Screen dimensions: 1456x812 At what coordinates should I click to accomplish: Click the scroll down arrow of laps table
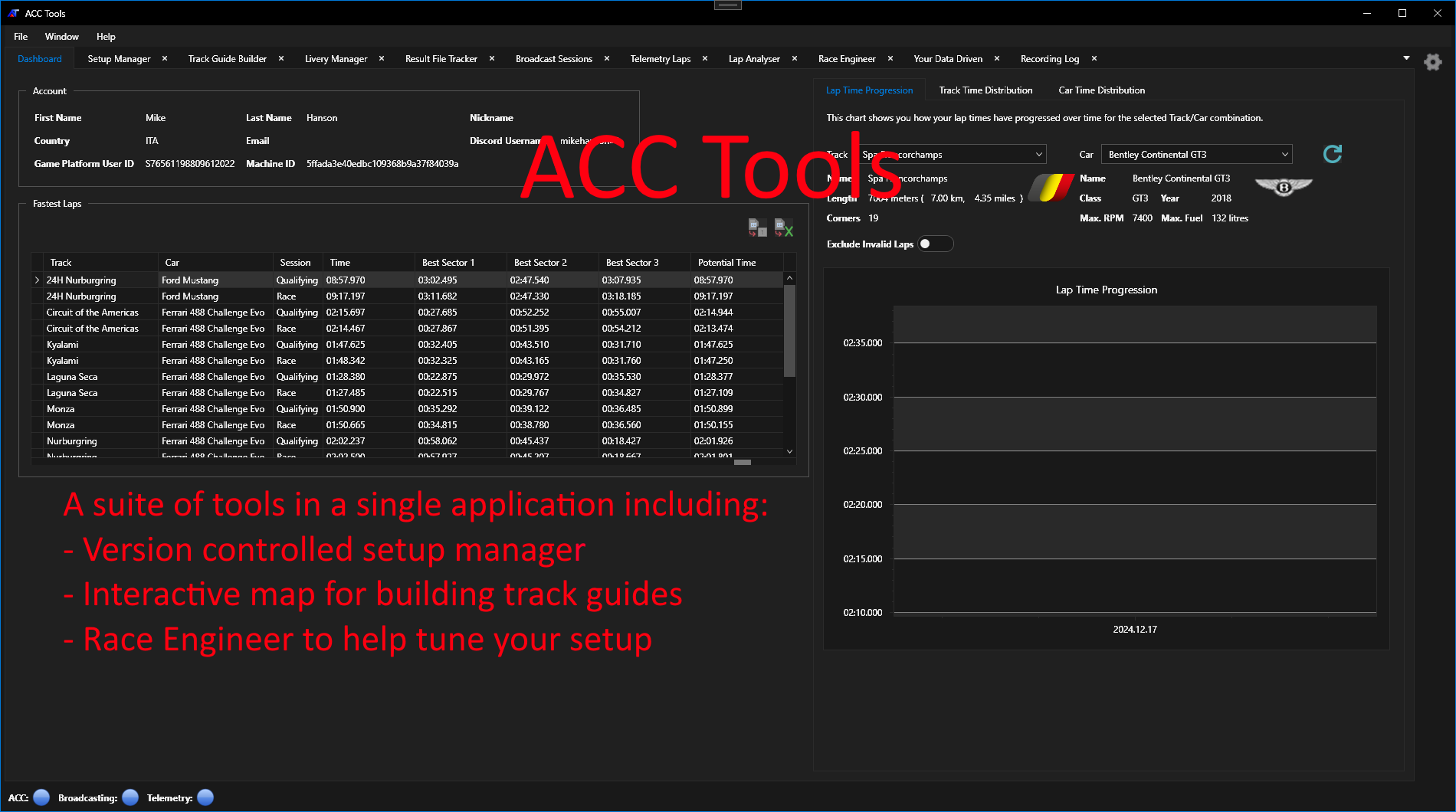[x=789, y=451]
